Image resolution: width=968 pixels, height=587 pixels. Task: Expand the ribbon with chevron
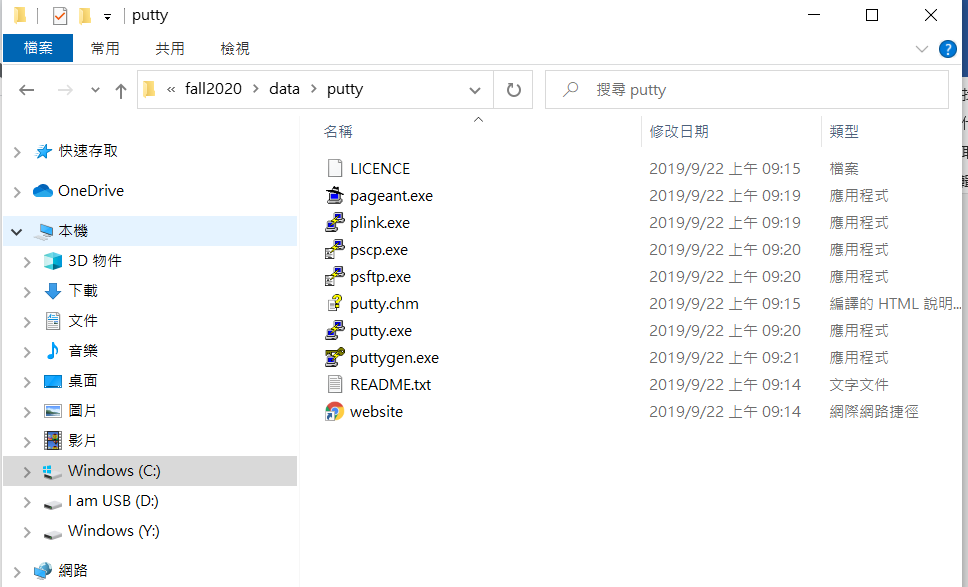coord(922,49)
